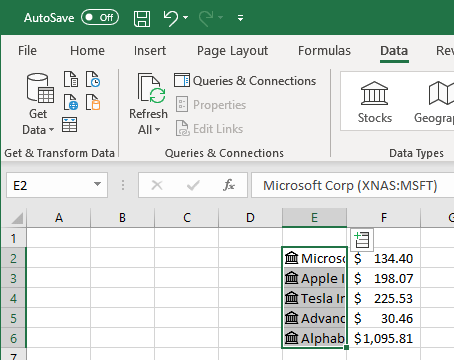
Task: Switch to the Insert tab
Action: (150, 51)
